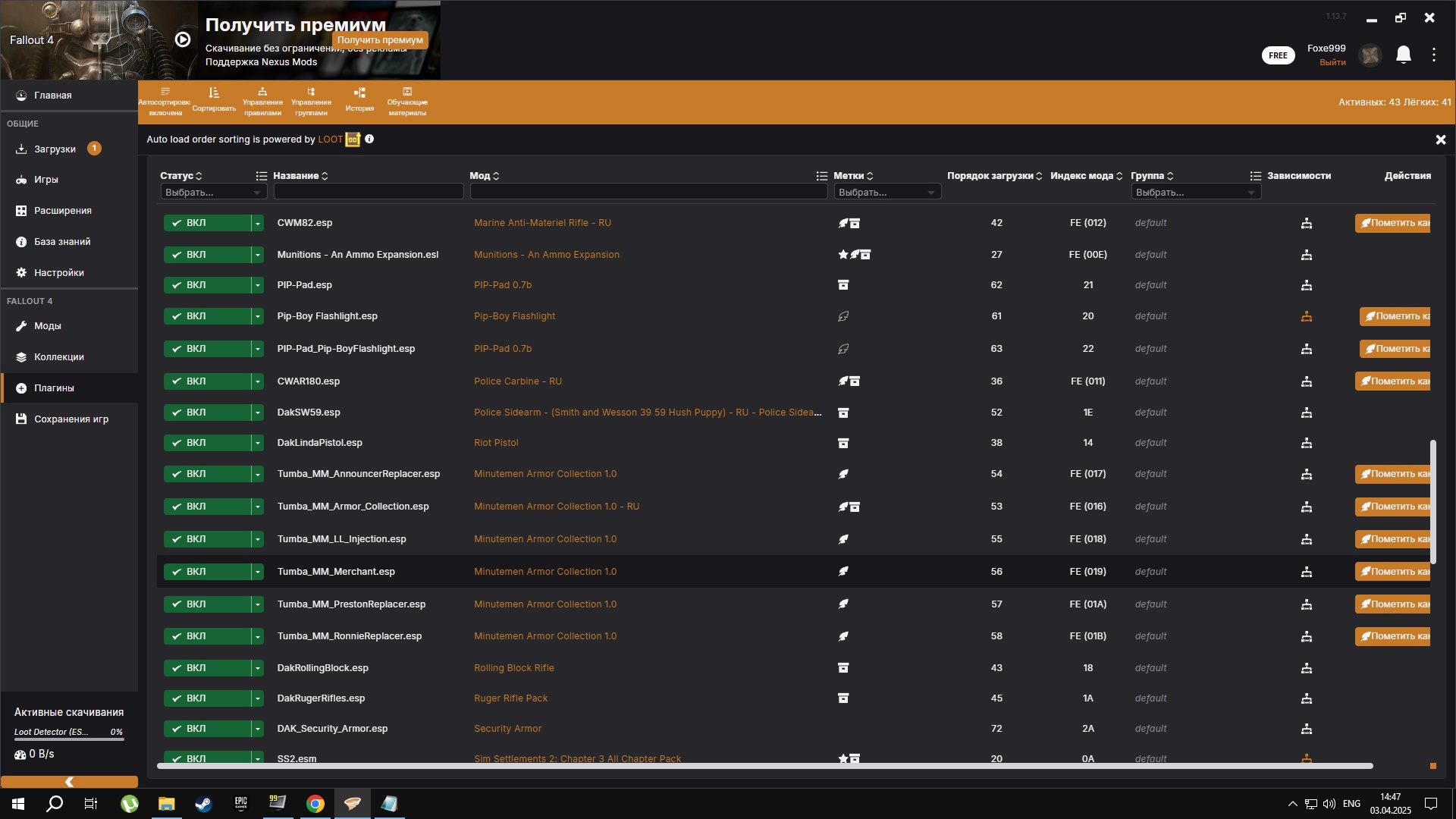Click the Sort (Сортировать) toolbar icon
The image size is (1456, 819).
[x=214, y=99]
